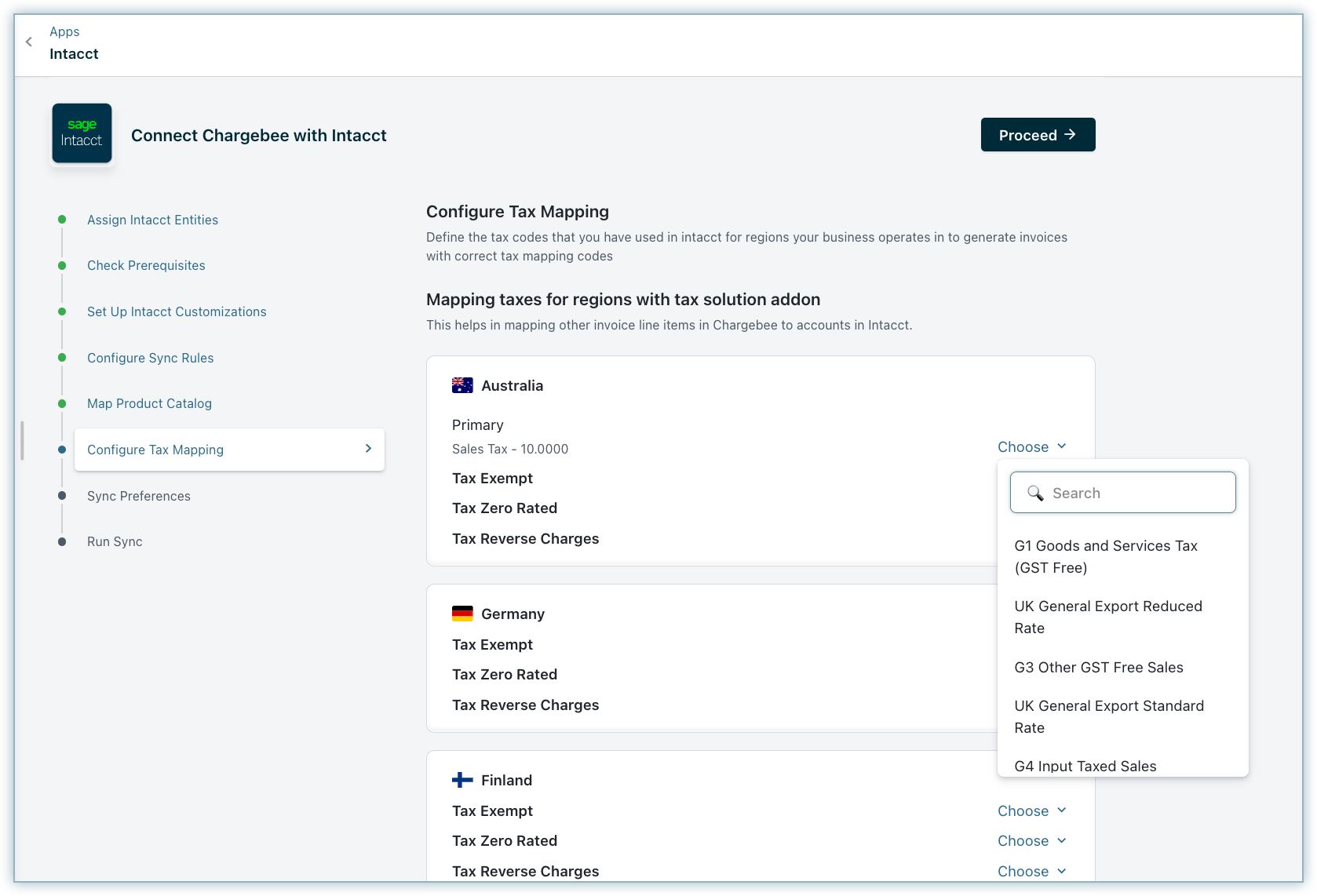Click the back arrow next to Apps
The width and height of the screenshot is (1317, 896).
click(x=29, y=42)
